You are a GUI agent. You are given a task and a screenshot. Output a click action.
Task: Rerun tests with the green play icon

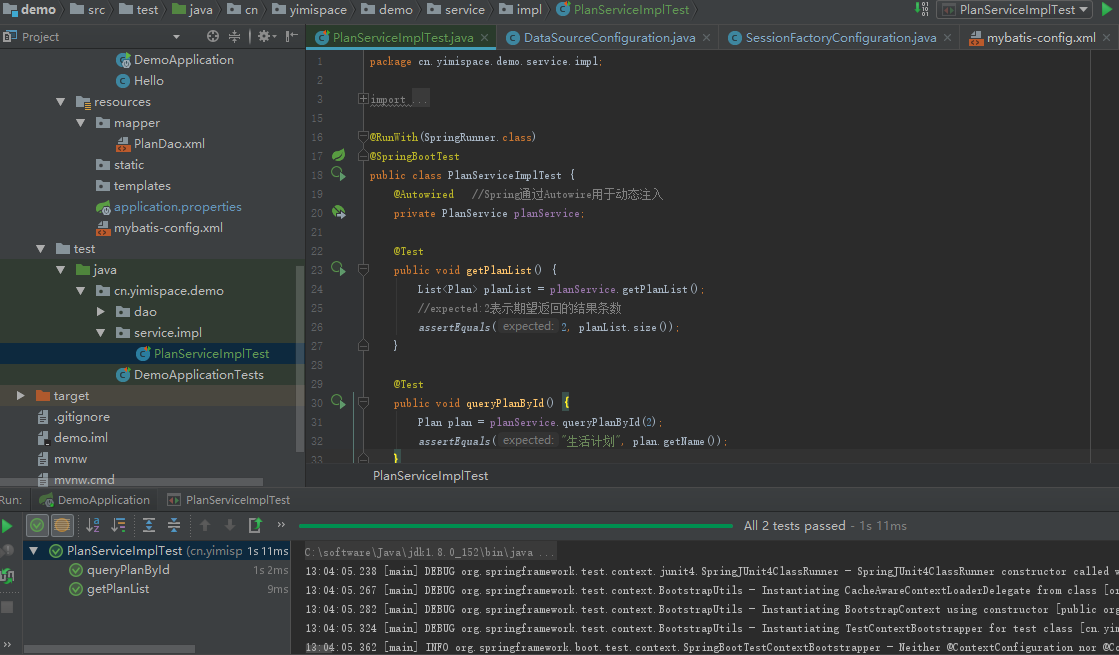[7, 527]
